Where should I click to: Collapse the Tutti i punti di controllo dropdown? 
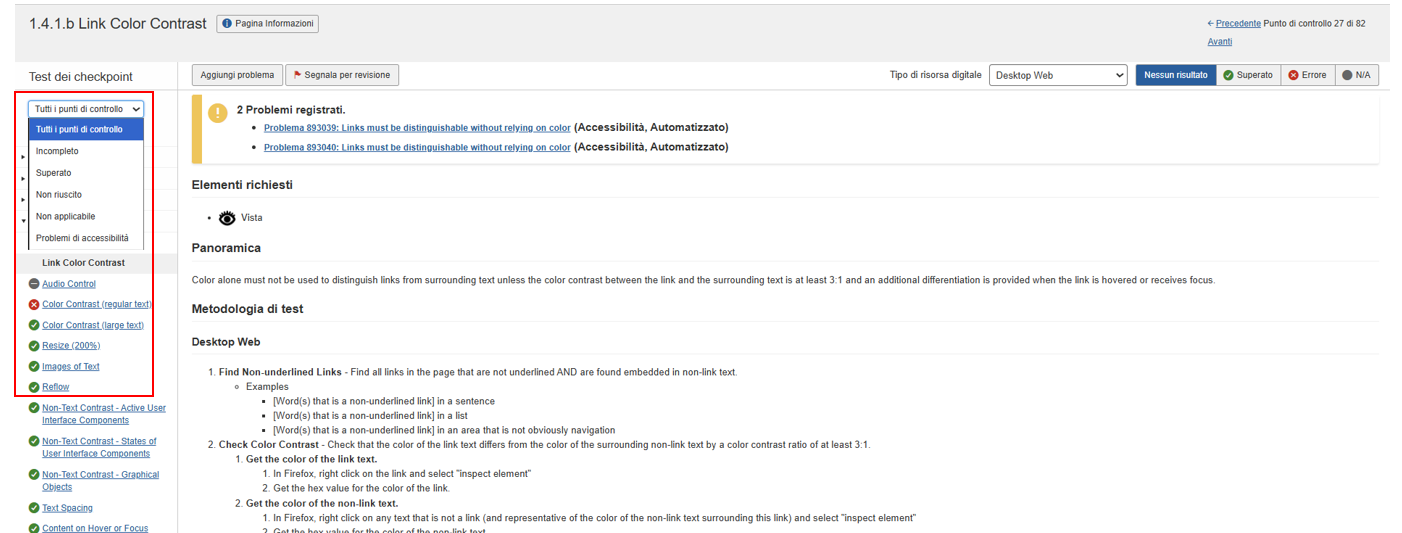[x=86, y=109]
